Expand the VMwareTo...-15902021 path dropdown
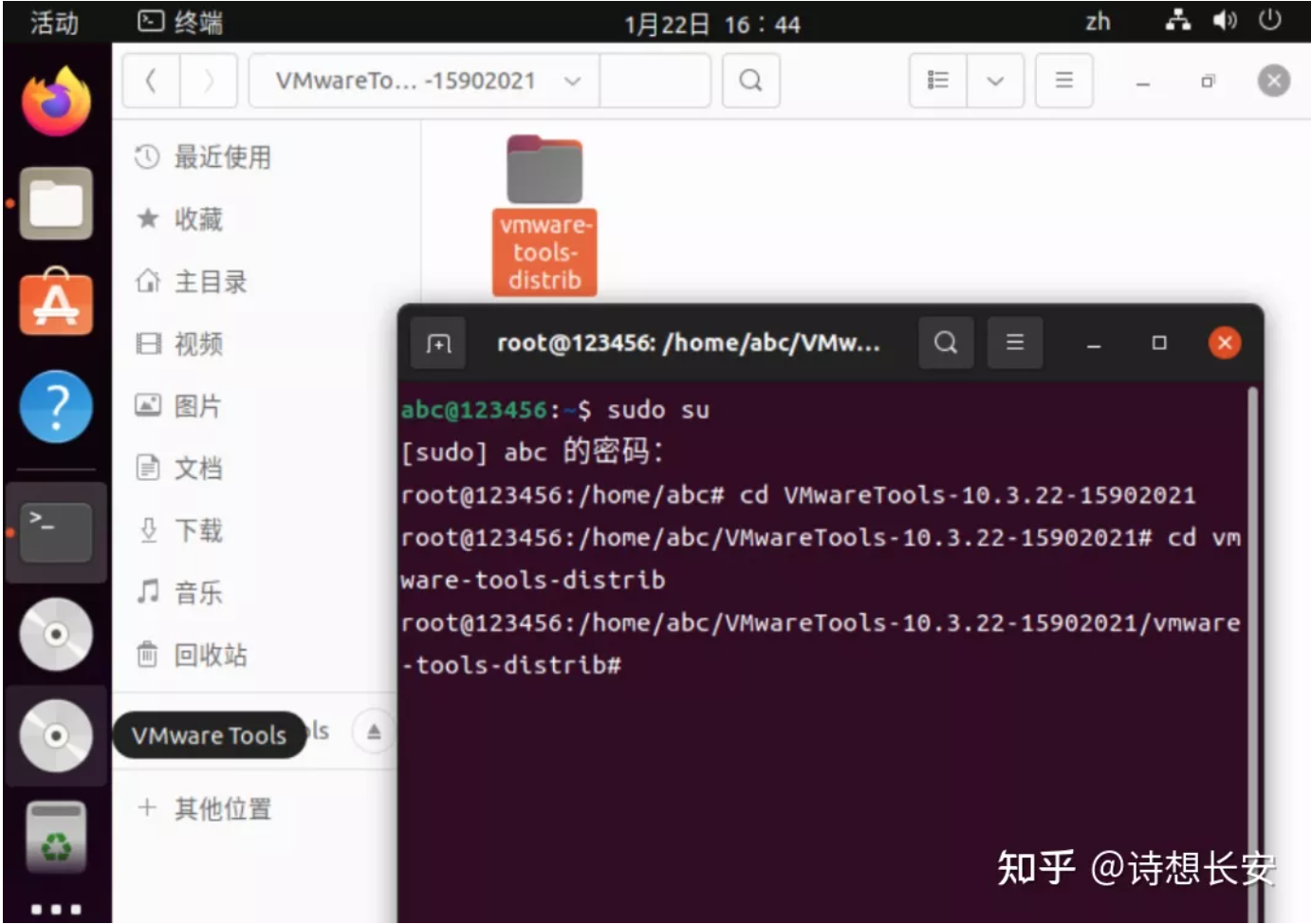 tap(572, 81)
